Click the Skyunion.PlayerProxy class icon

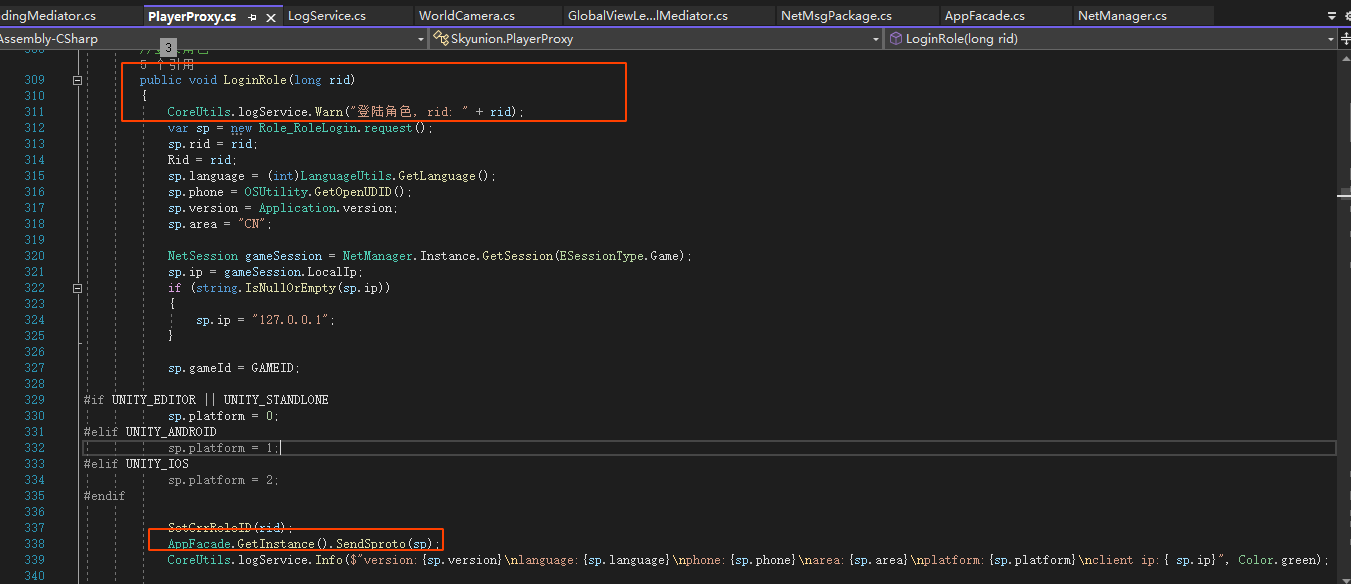point(441,39)
